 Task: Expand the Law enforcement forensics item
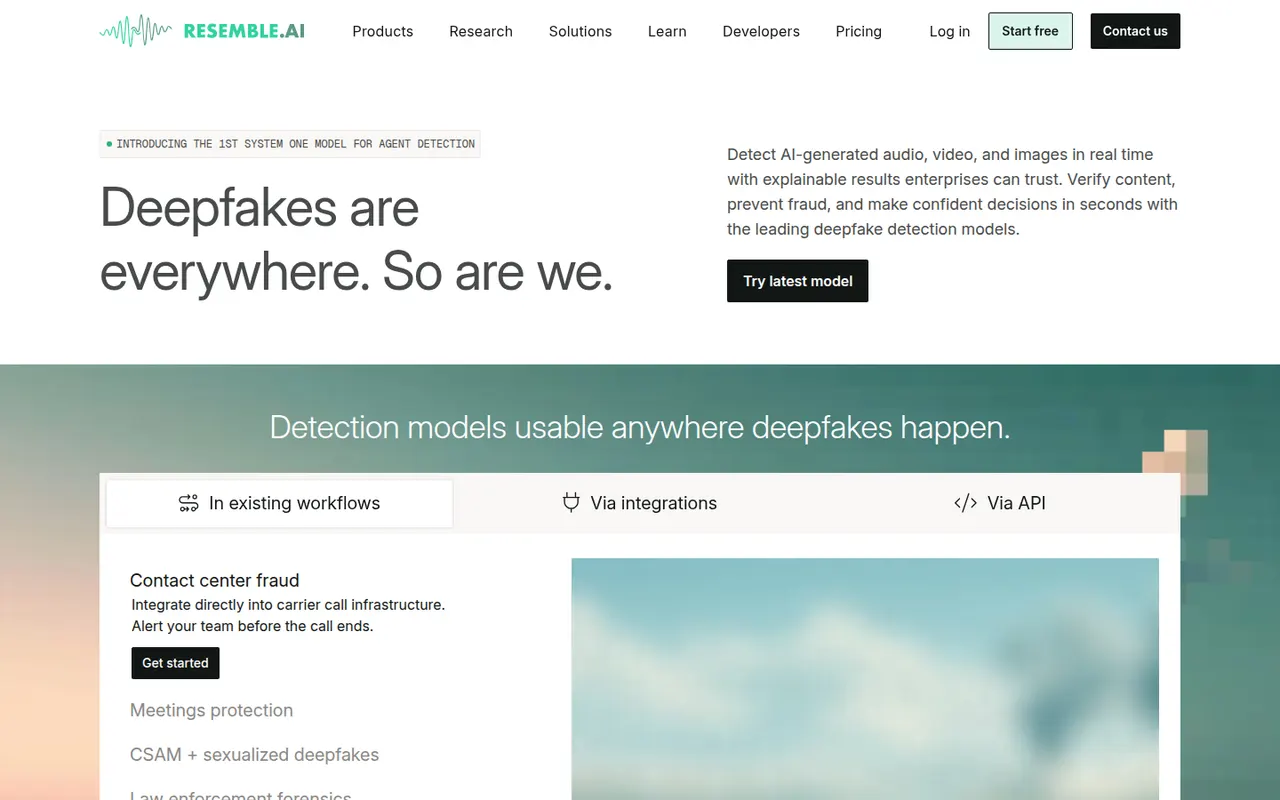click(x=241, y=795)
